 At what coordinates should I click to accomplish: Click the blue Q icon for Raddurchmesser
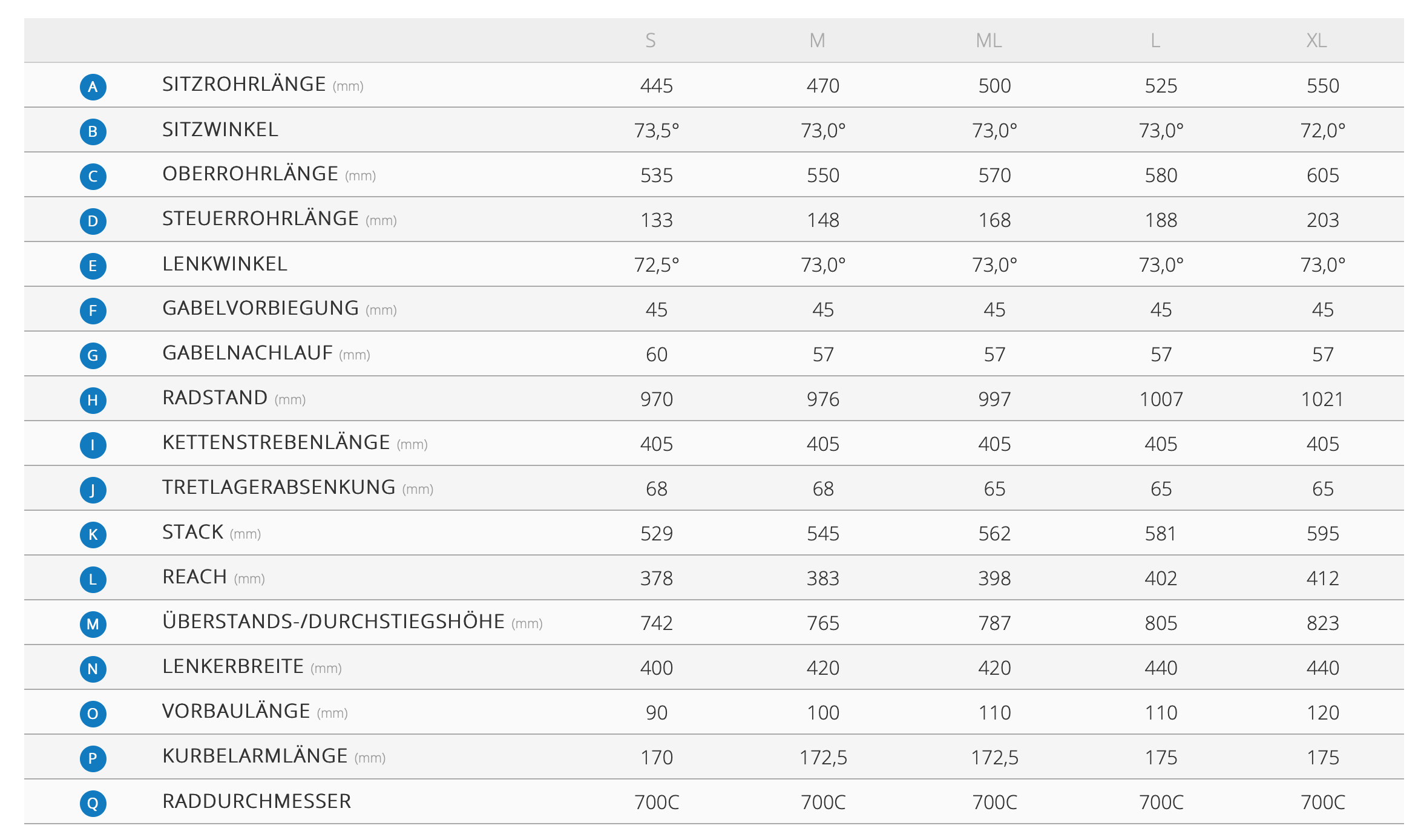[x=93, y=803]
